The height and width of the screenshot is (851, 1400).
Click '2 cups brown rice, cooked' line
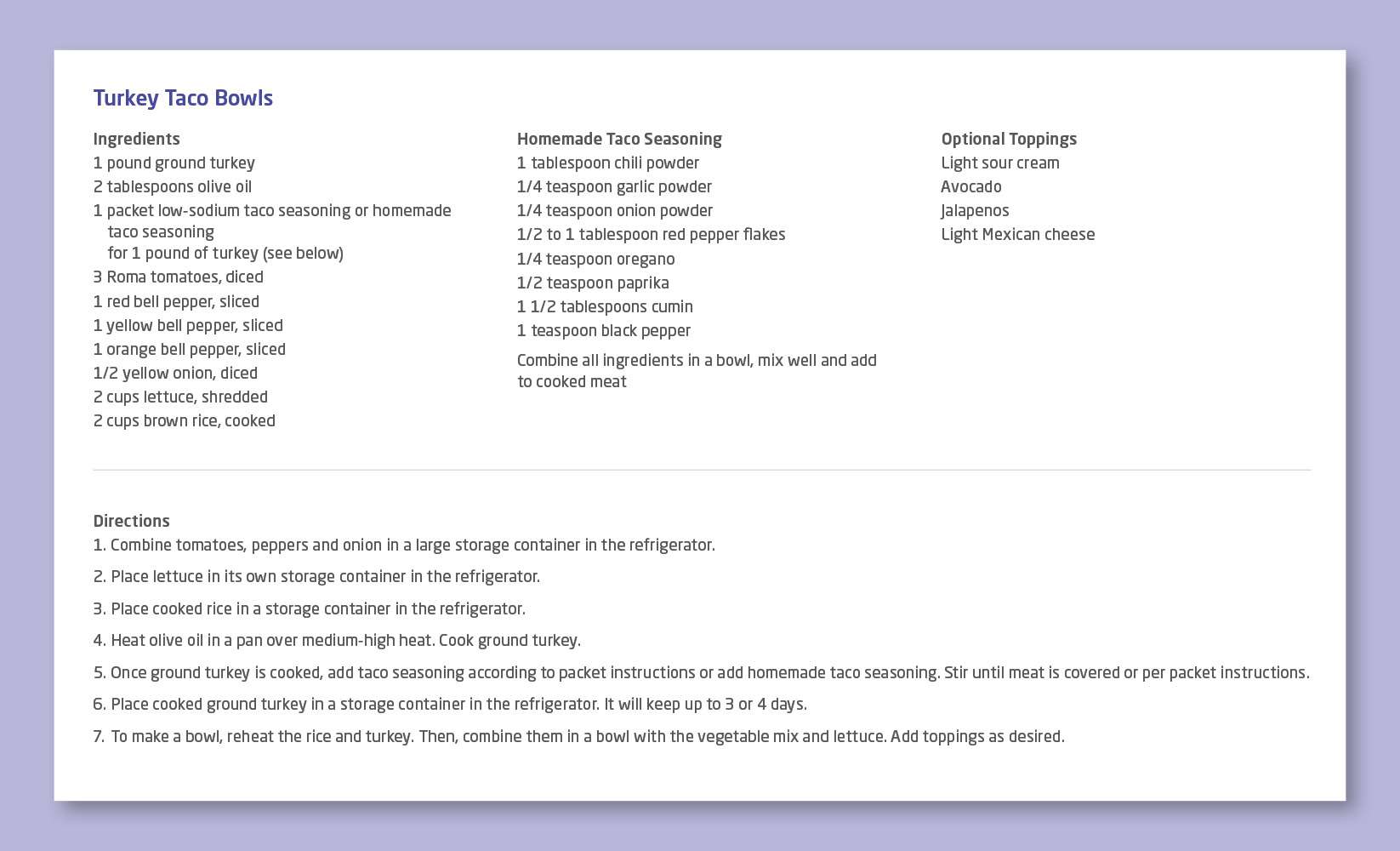point(184,420)
